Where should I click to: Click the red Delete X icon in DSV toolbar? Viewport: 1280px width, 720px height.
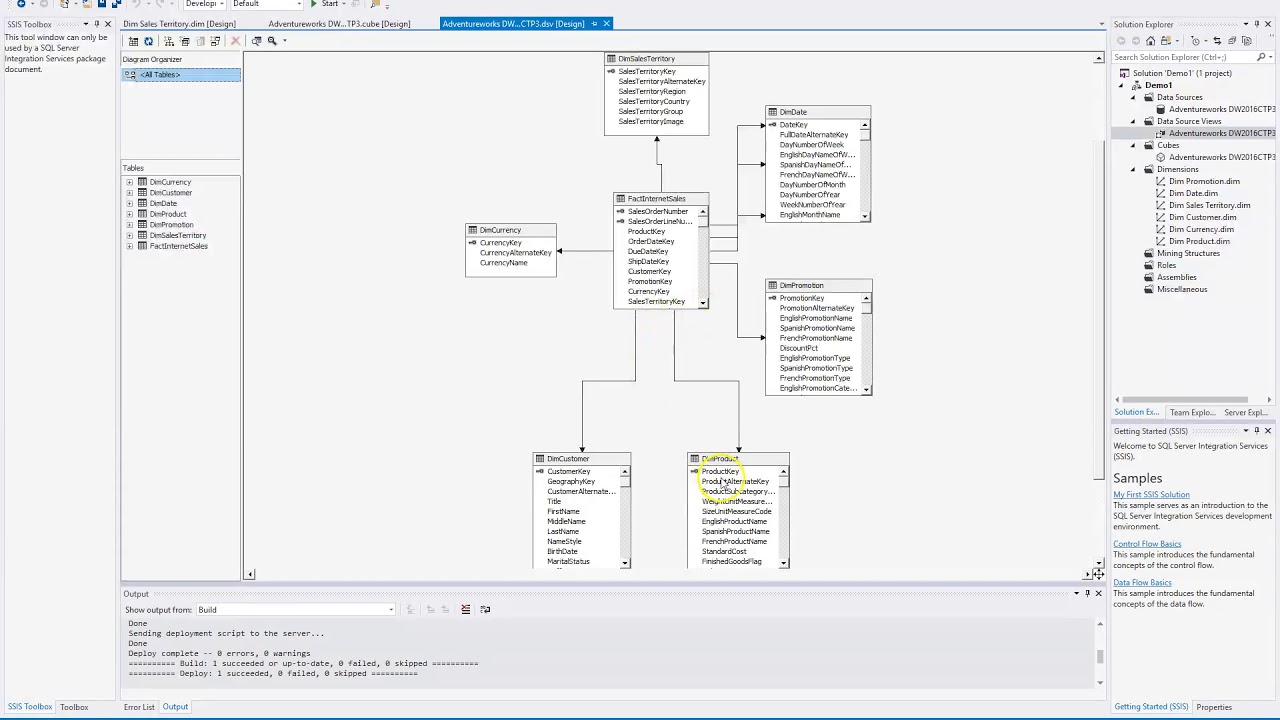[x=235, y=41]
